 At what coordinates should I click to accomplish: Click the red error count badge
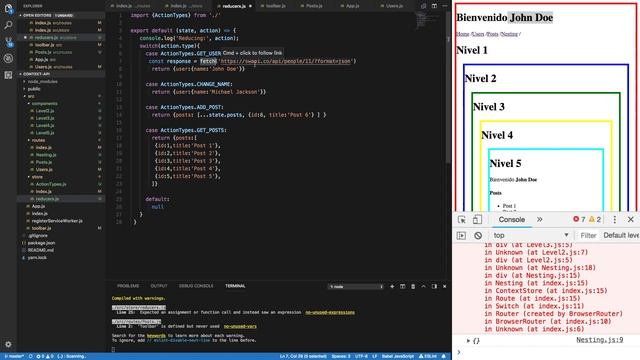(579, 220)
